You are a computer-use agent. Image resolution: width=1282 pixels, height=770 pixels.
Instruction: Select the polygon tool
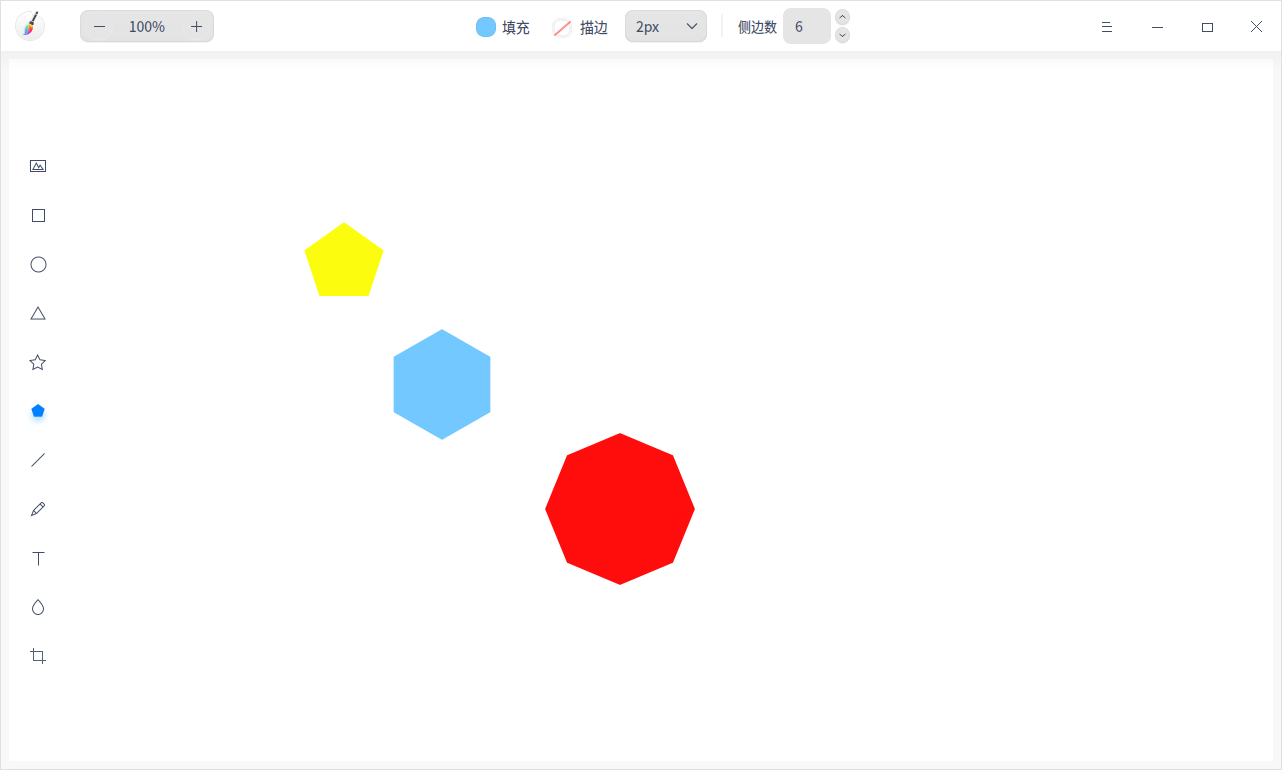[38, 411]
